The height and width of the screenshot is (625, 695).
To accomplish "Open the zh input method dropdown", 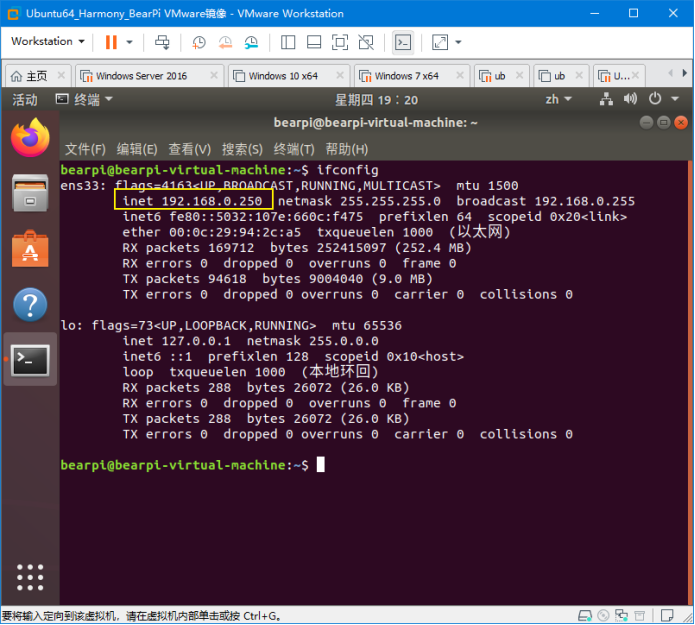I will (558, 99).
